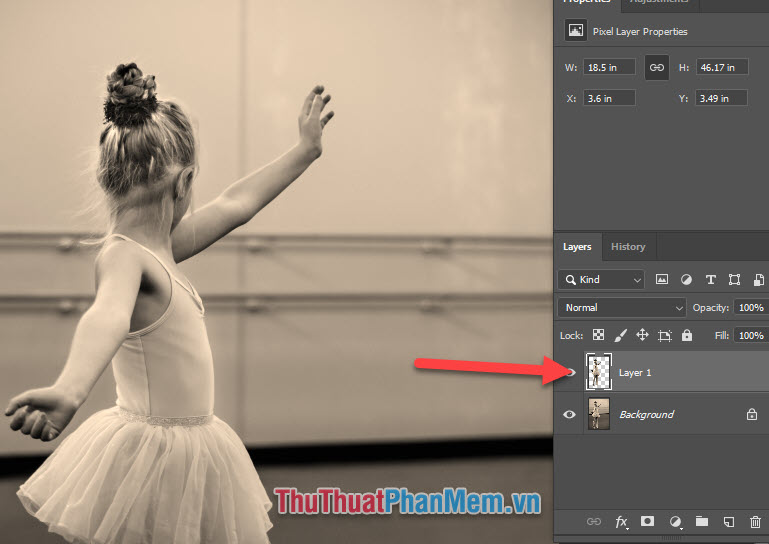Viewport: 769px width, 544px height.
Task: Create a new layer icon
Action: 729,521
